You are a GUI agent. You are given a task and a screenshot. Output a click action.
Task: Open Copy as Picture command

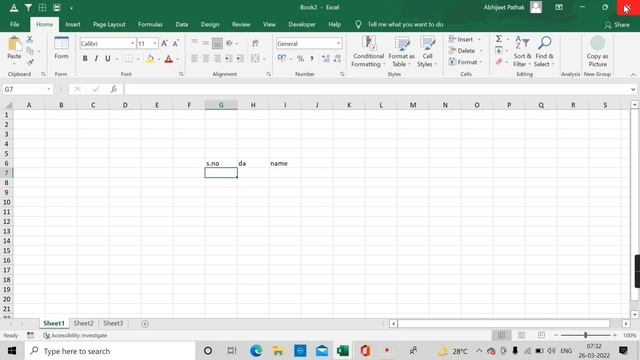pos(597,52)
